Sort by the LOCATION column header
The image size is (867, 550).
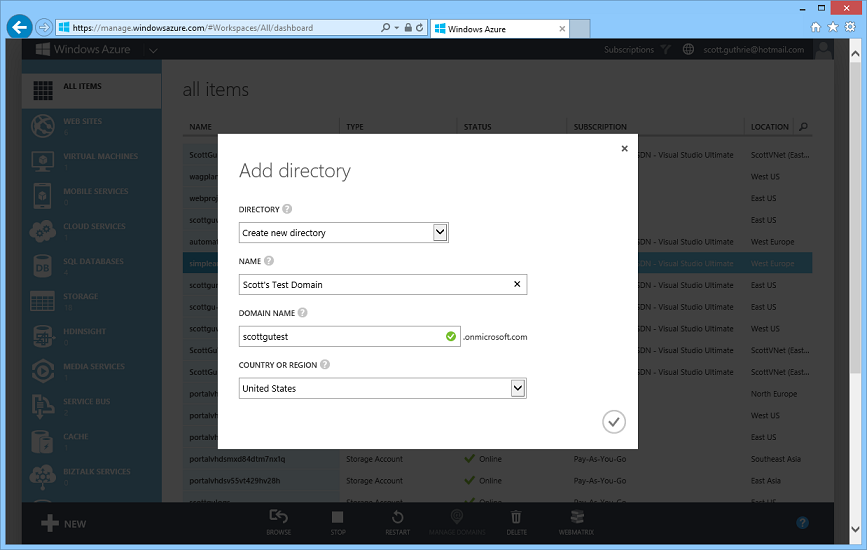coord(769,127)
